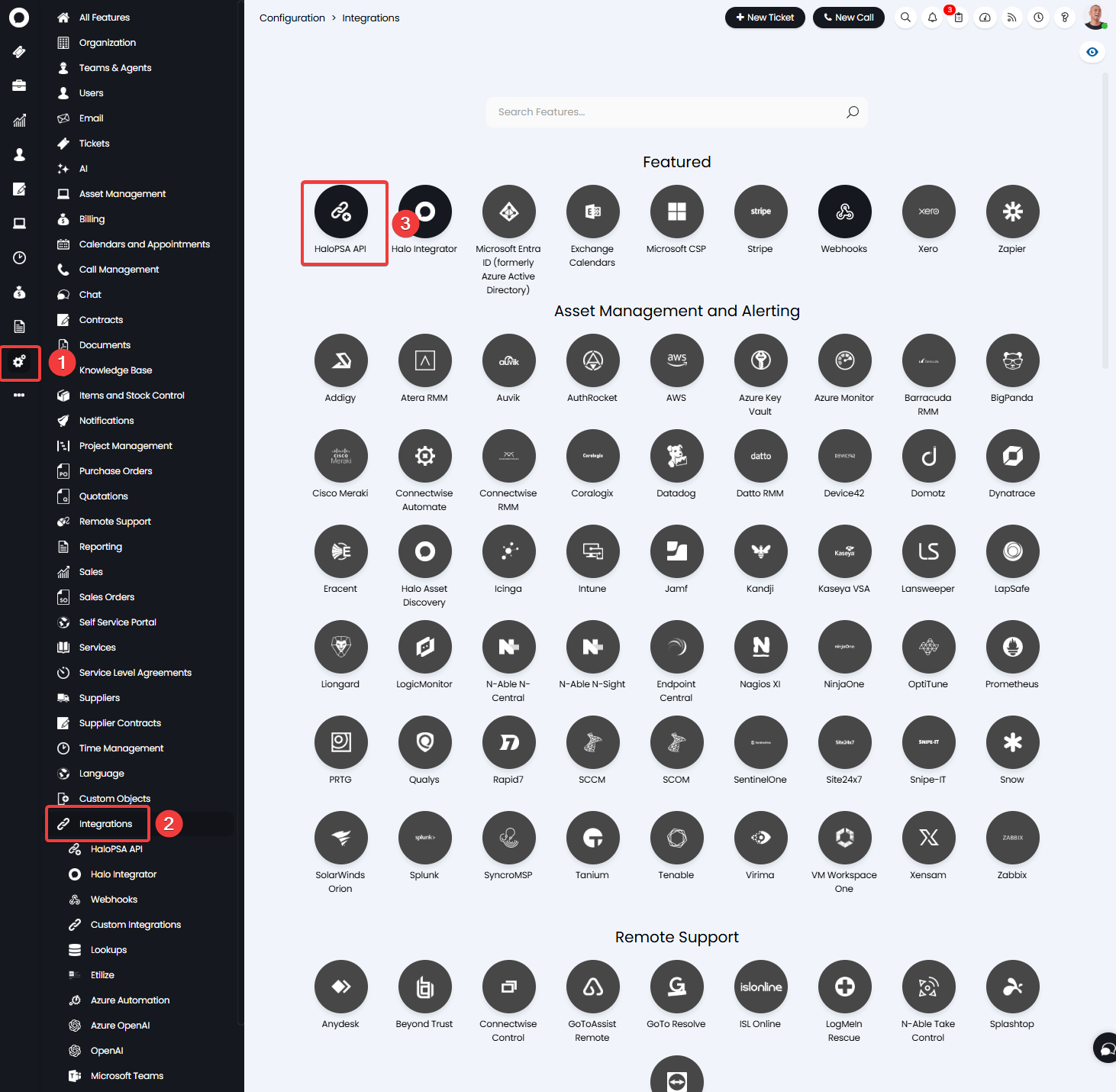Viewport: 1116px width, 1092px height.
Task: Open Service Level Agreements settings
Action: click(x=135, y=673)
